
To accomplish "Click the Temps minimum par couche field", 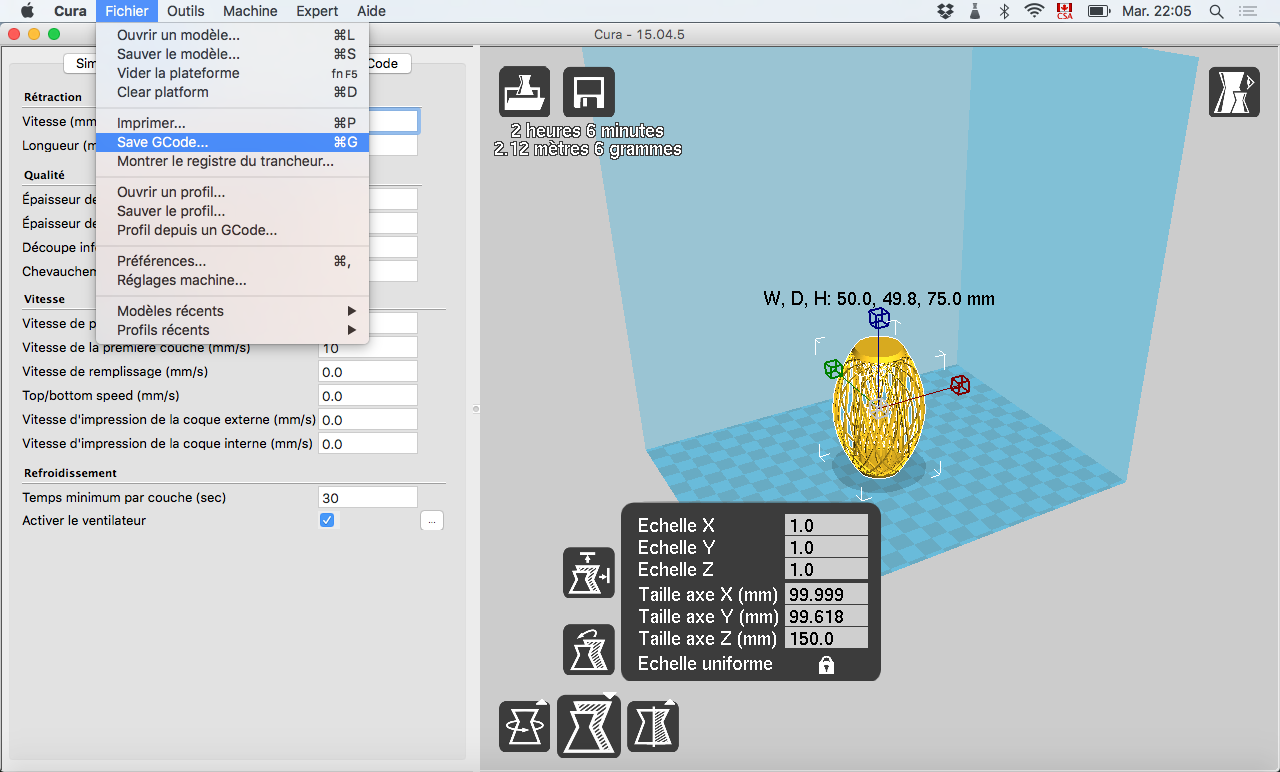I will point(367,497).
